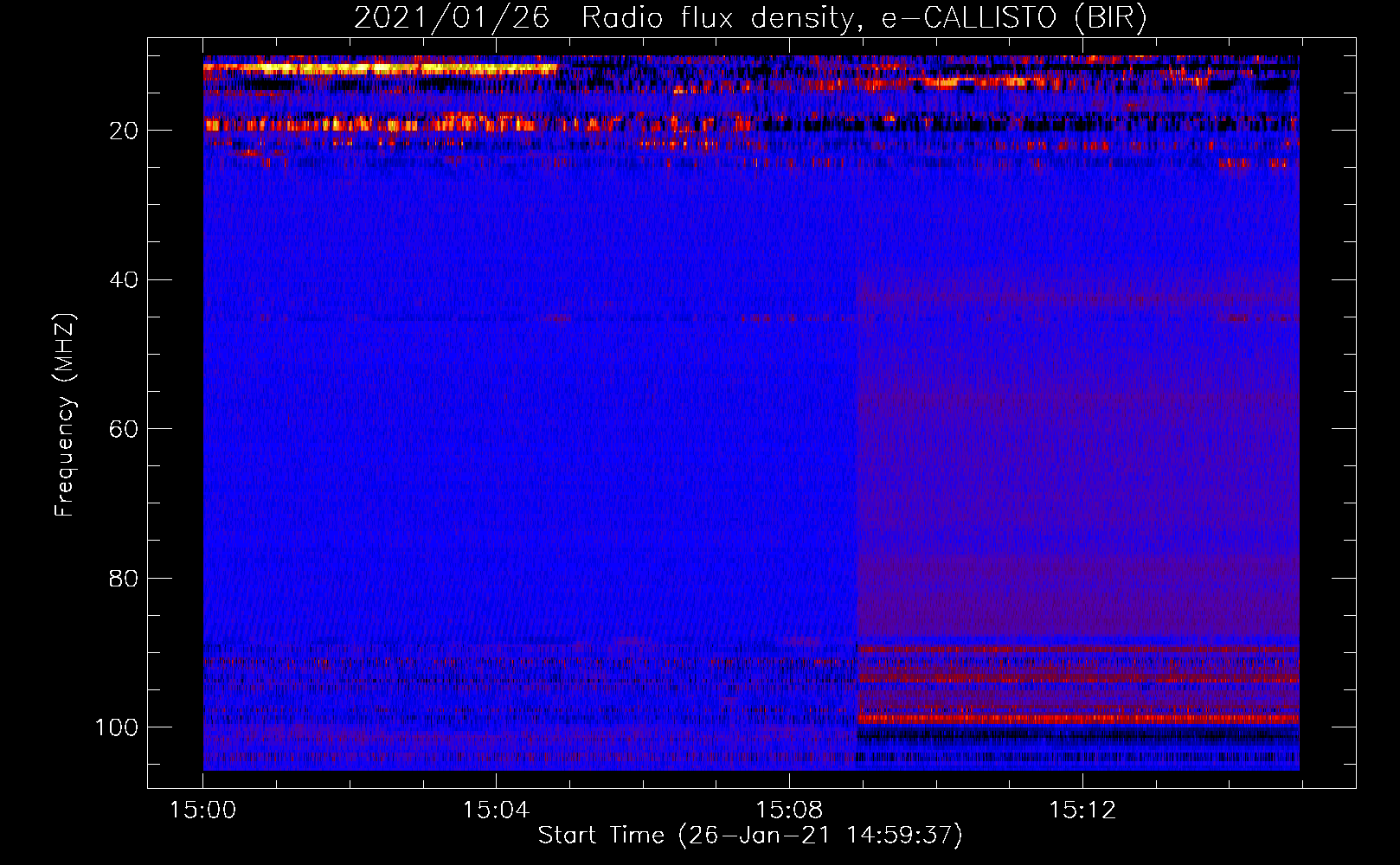Select the 'Frequency (MHZ)' y-axis label
The height and width of the screenshot is (865, 1400).
65,415
